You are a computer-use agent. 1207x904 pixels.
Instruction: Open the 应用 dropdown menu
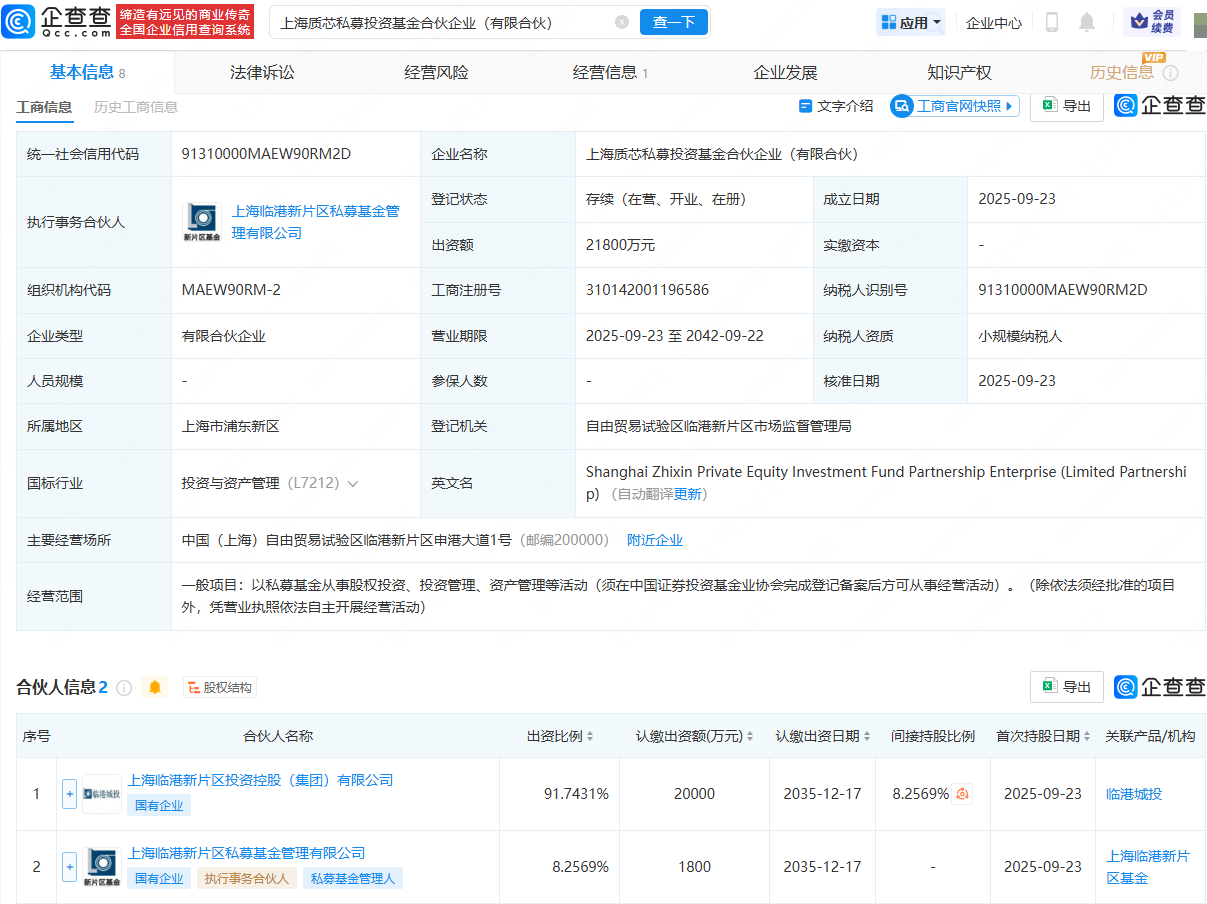910,22
